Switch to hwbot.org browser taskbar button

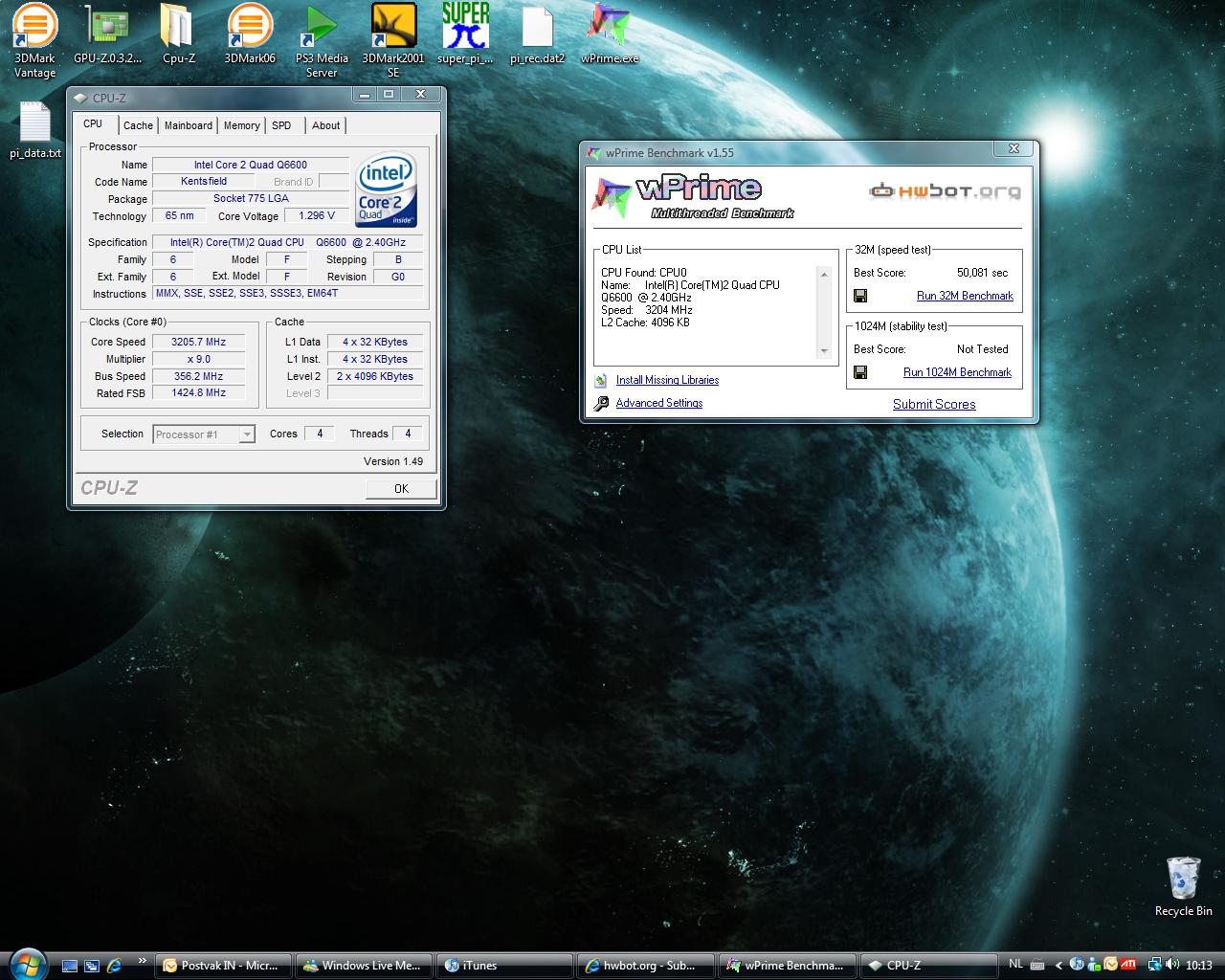(646, 966)
